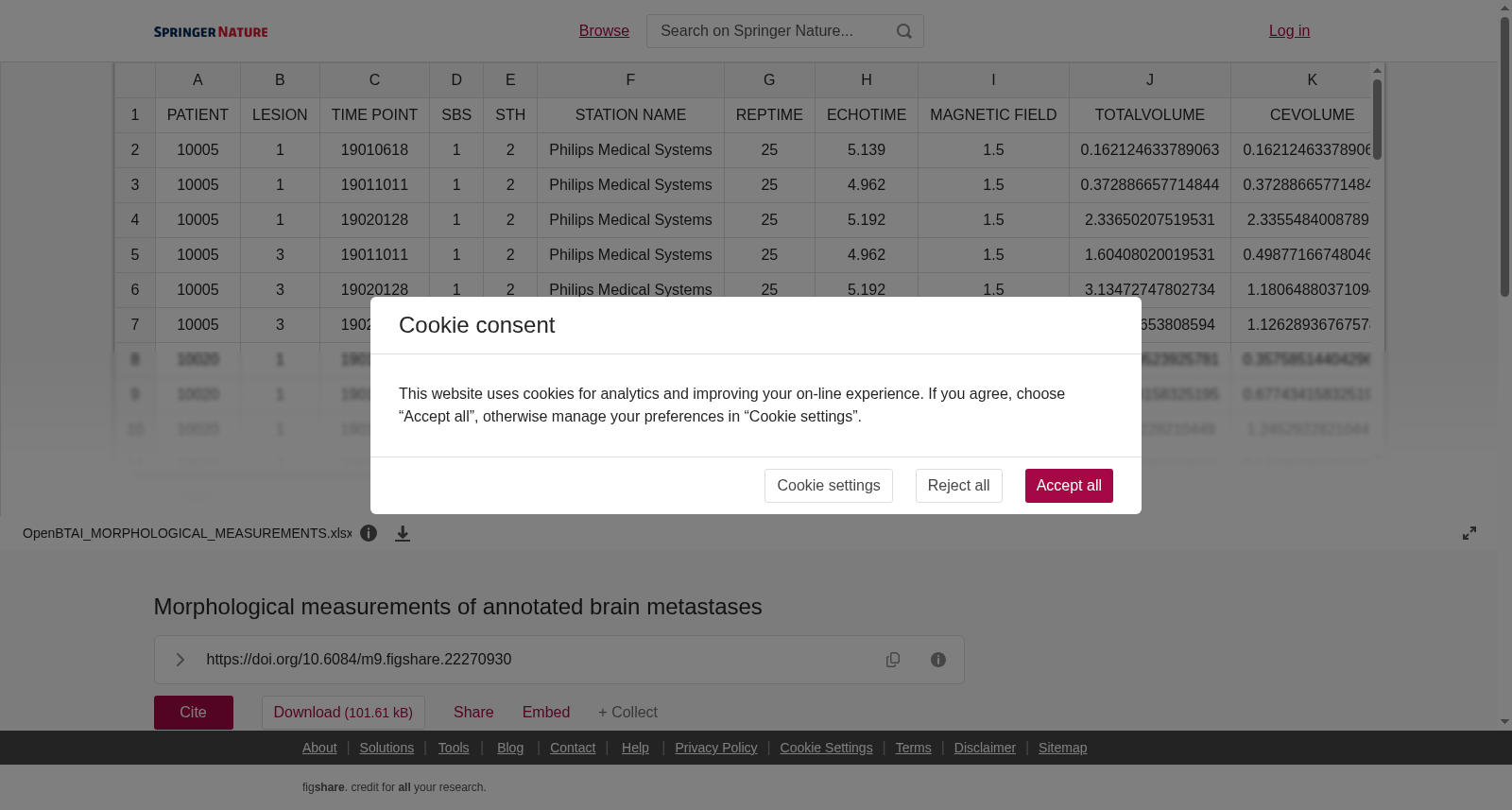Open DOI info icon

938,660
